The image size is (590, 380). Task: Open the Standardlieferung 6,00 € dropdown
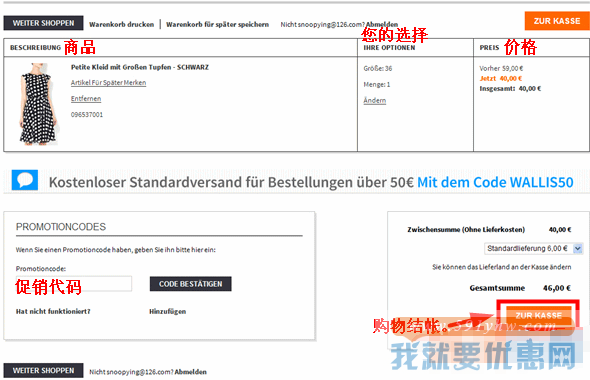533,249
